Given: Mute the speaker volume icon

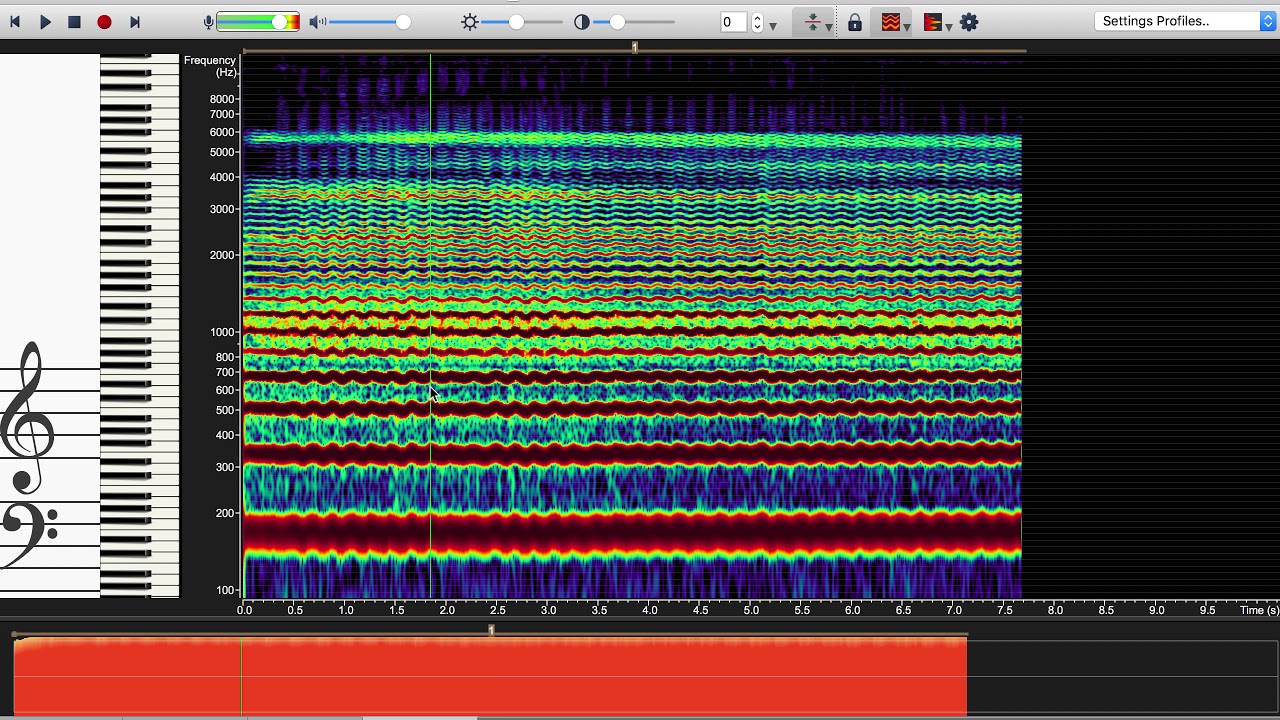Looking at the screenshot, I should point(318,22).
